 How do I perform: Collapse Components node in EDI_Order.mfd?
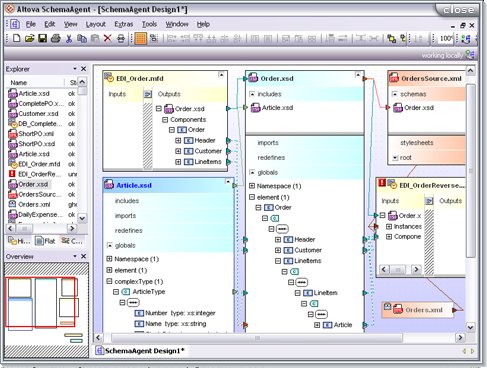click(165, 119)
